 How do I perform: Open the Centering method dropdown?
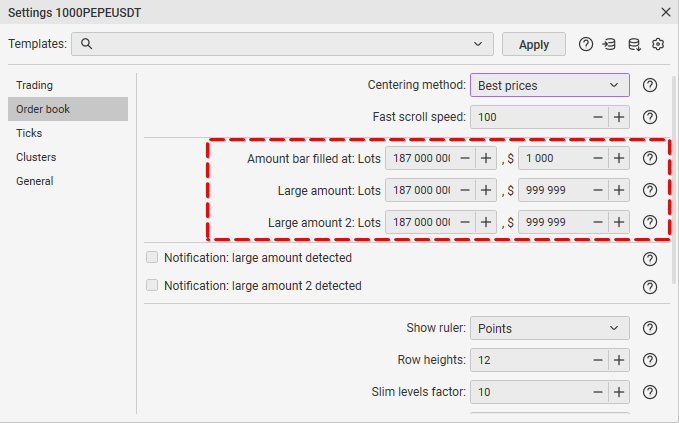click(549, 86)
